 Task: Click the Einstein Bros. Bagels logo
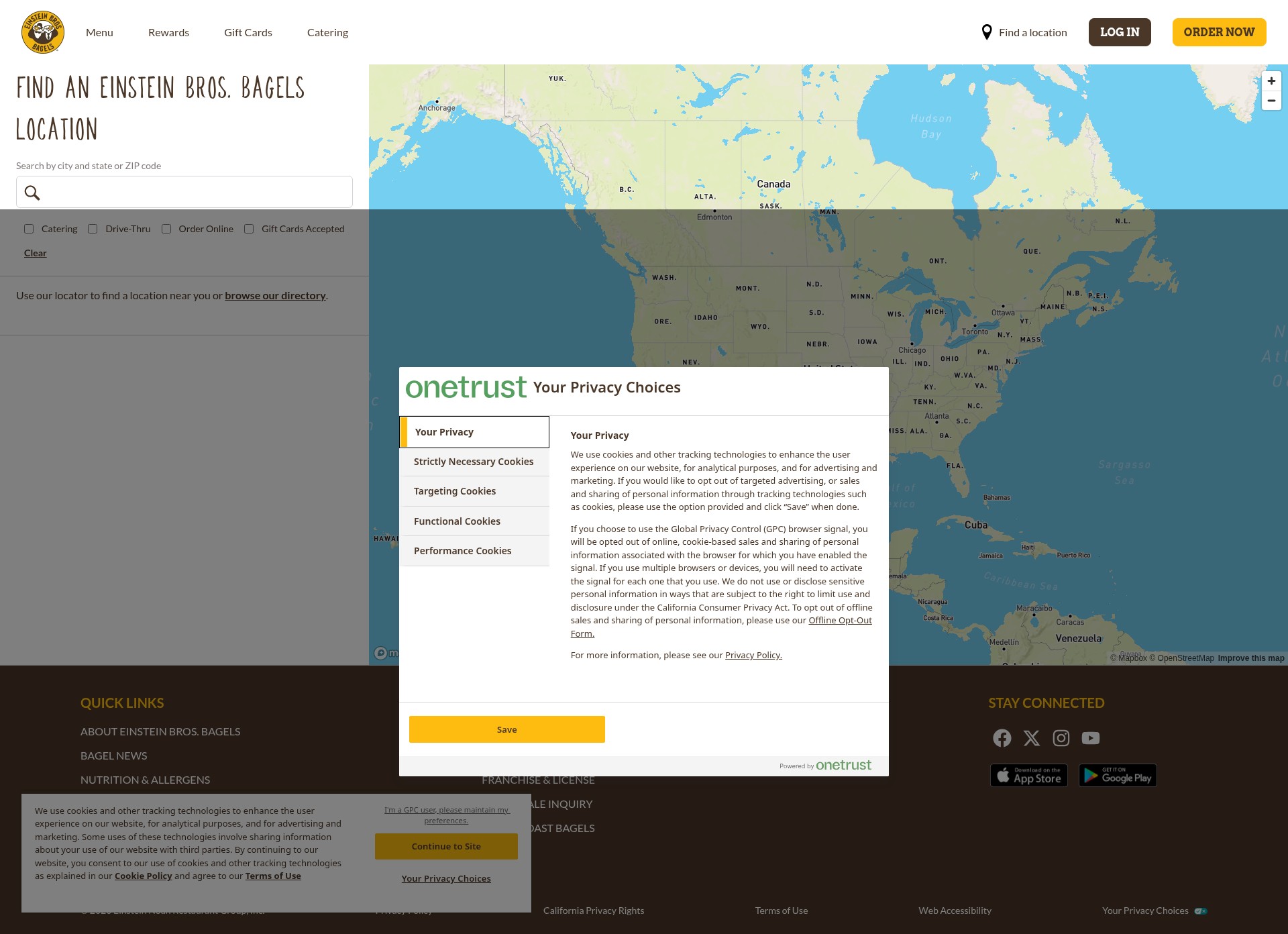[x=43, y=32]
